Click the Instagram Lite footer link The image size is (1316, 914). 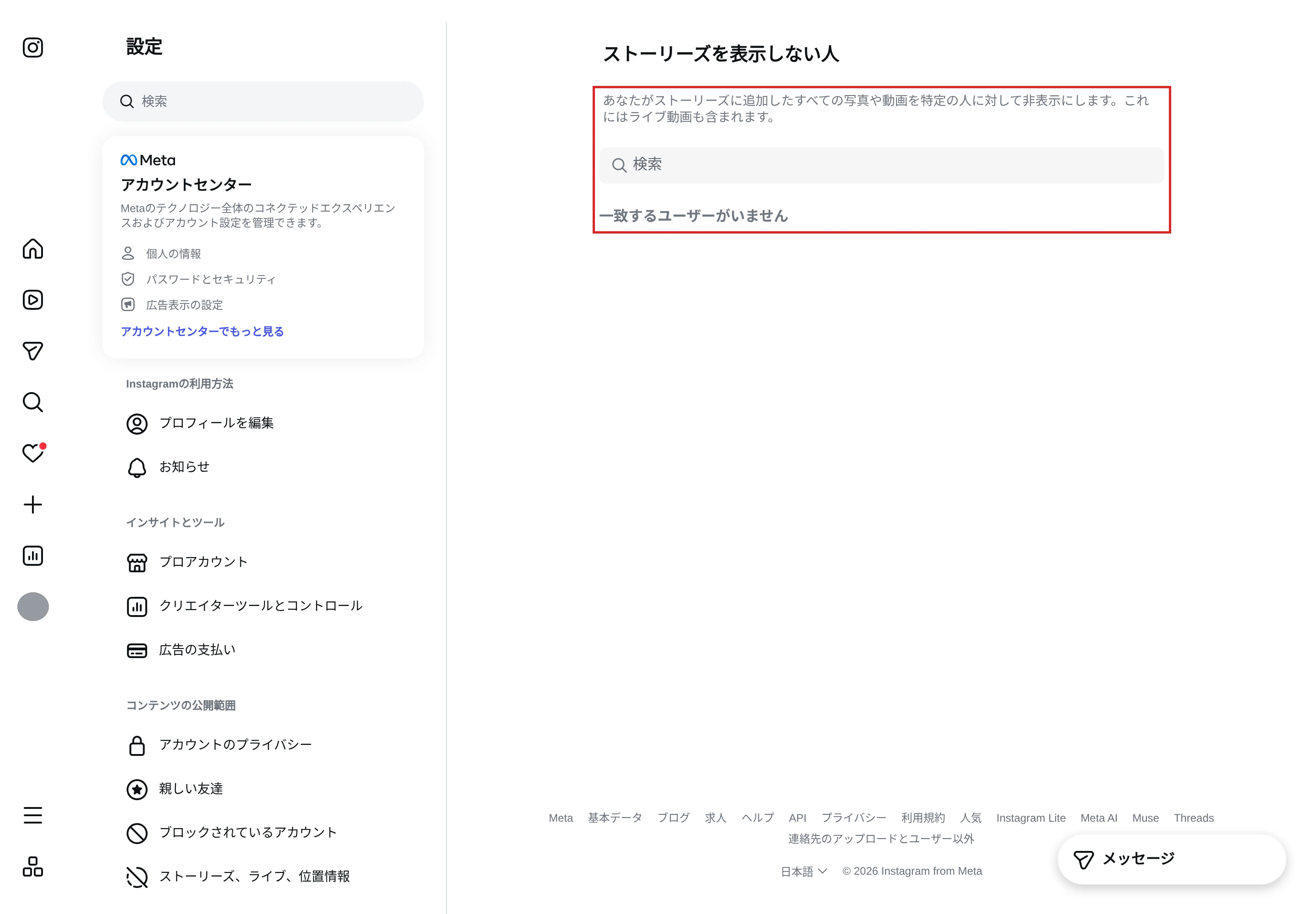[x=1031, y=818]
